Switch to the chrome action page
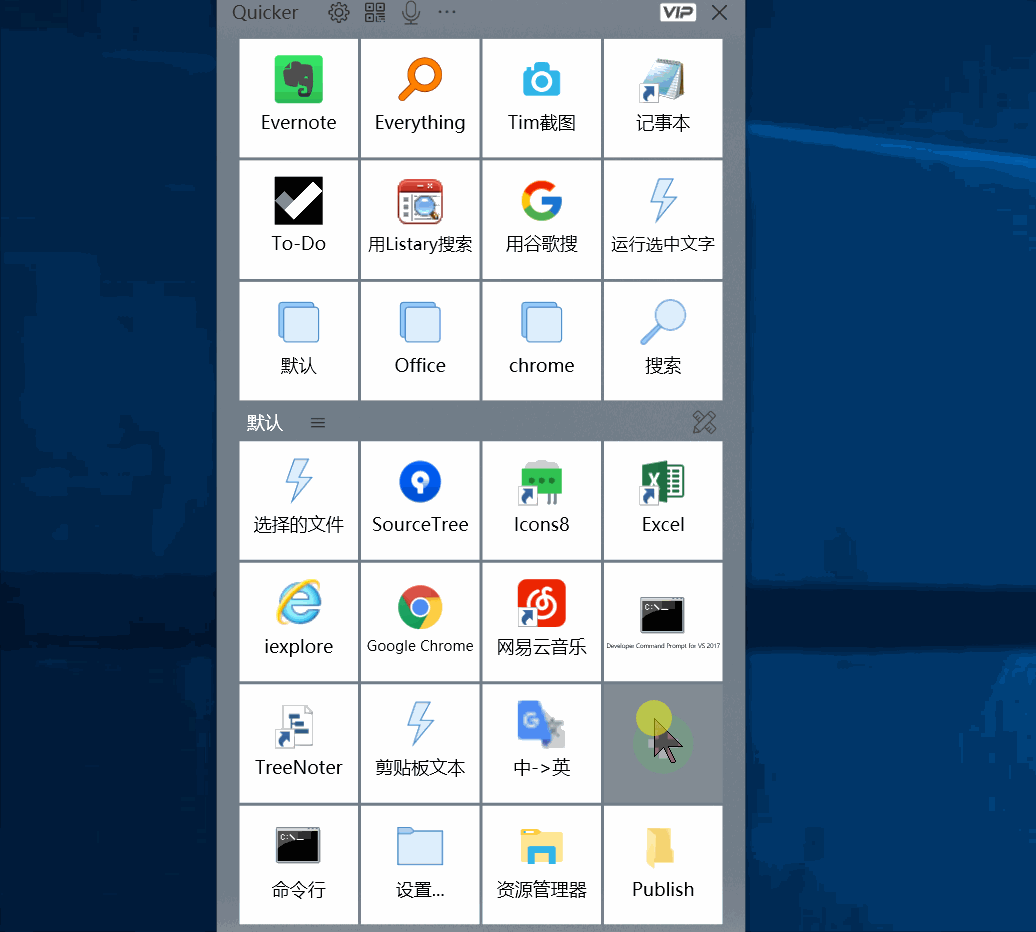 tap(541, 341)
